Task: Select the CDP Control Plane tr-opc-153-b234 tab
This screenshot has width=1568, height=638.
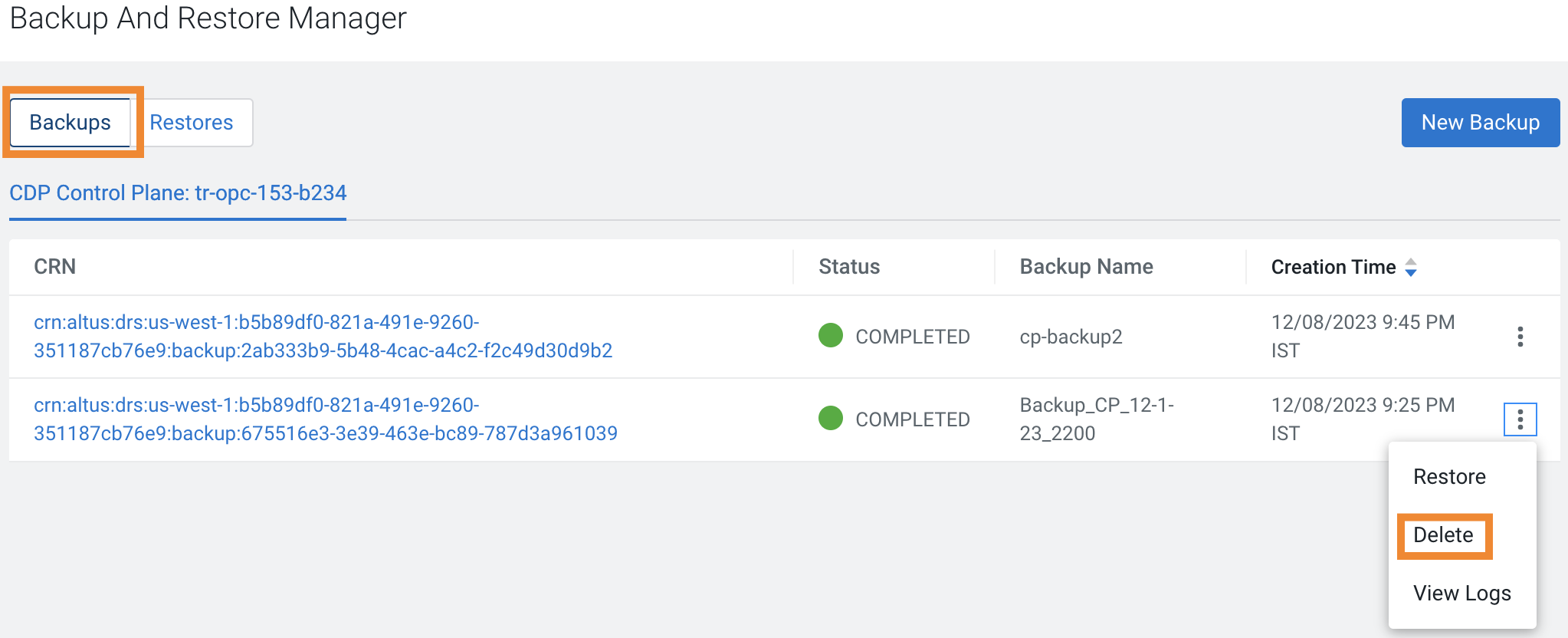Action: click(x=178, y=193)
